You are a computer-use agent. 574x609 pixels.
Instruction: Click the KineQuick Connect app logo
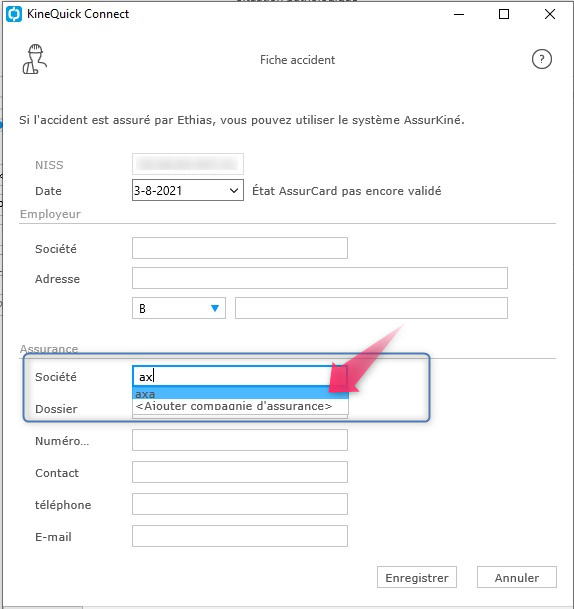point(14,14)
